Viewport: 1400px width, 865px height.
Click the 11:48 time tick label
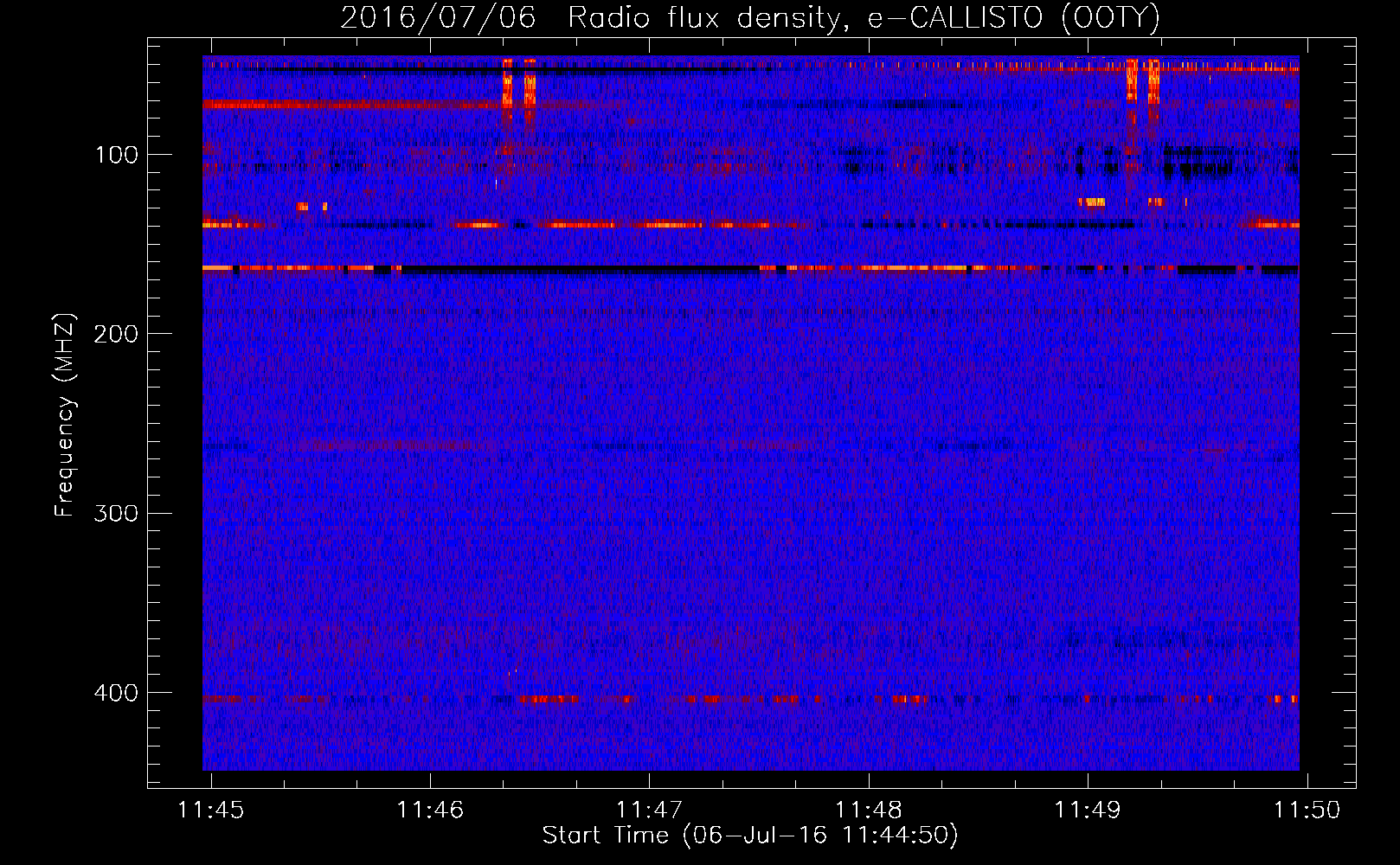(868, 811)
